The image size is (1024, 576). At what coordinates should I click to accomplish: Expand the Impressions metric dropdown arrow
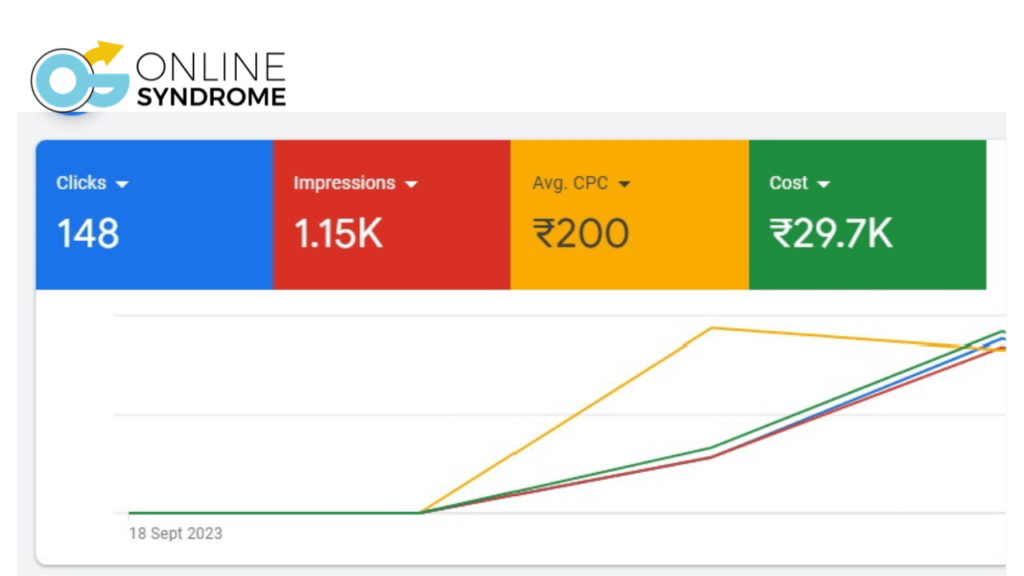coord(411,184)
